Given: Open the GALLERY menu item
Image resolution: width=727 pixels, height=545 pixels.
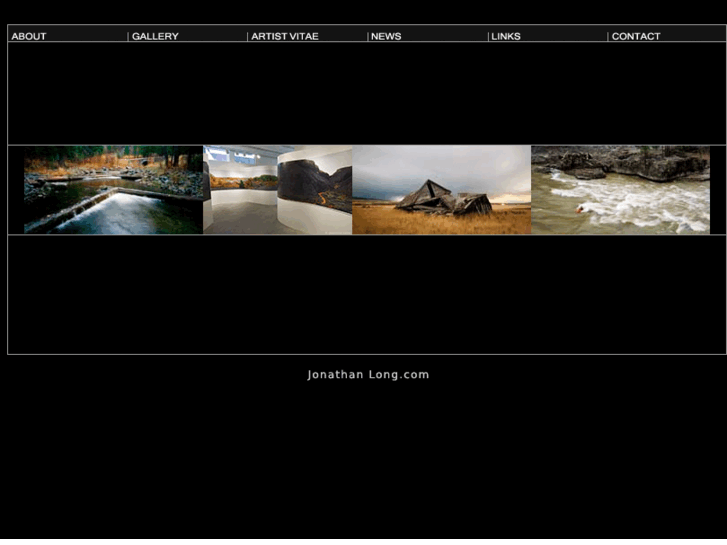Looking at the screenshot, I should click(155, 36).
